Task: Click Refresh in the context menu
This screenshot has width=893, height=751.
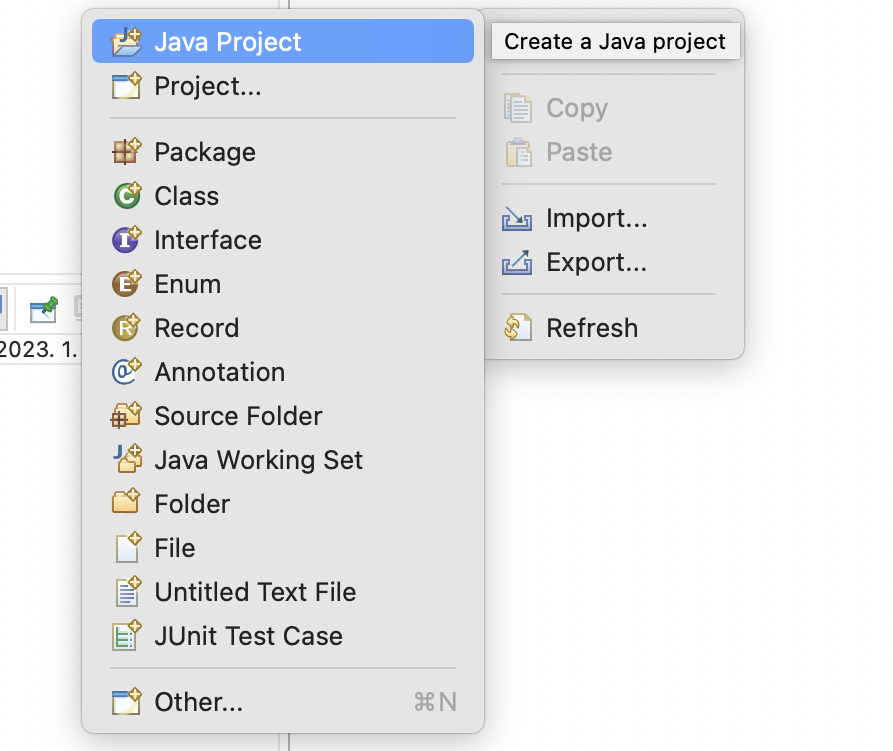Action: point(592,328)
